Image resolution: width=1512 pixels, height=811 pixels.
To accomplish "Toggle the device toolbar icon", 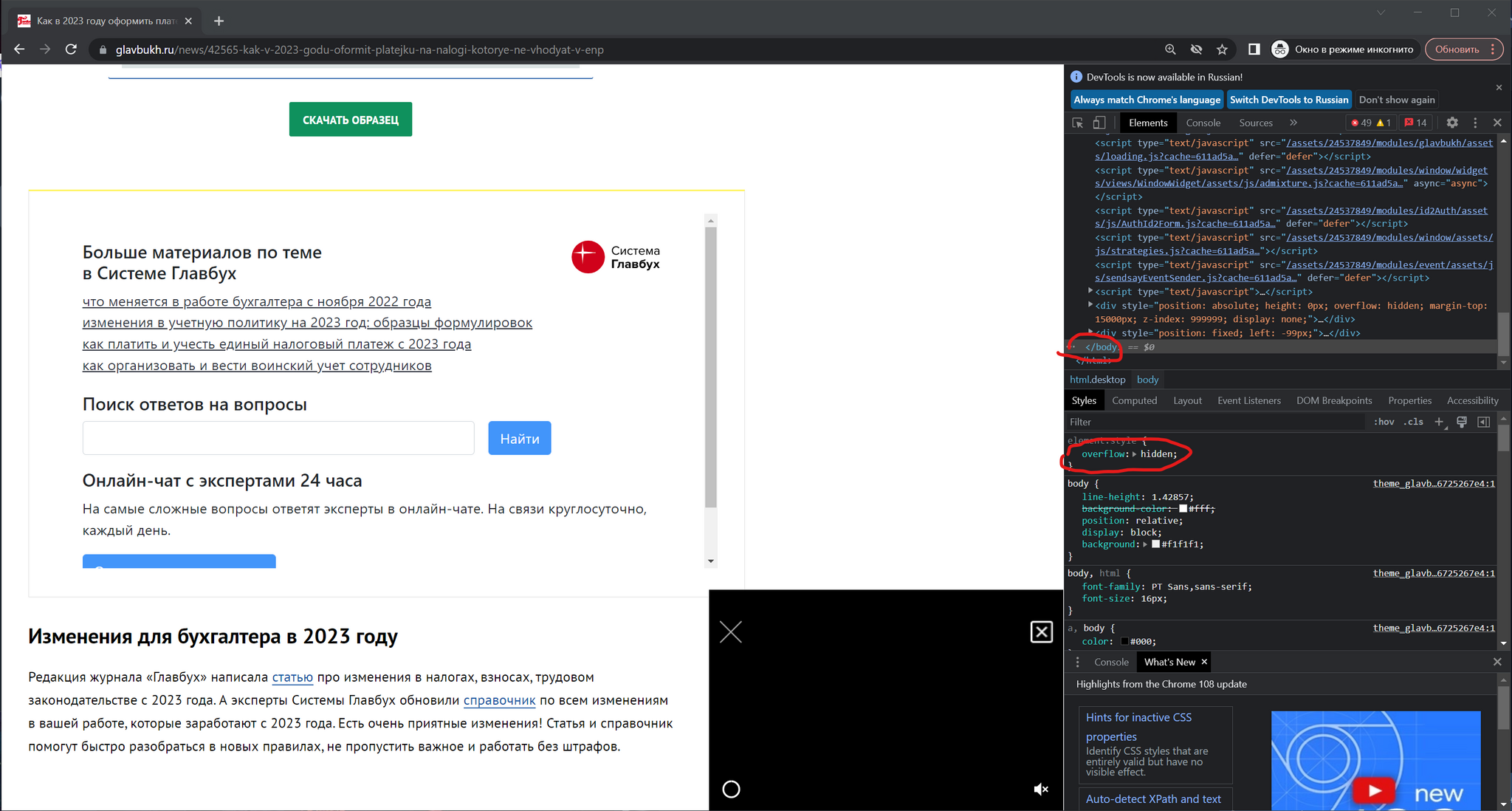I will coord(1099,123).
